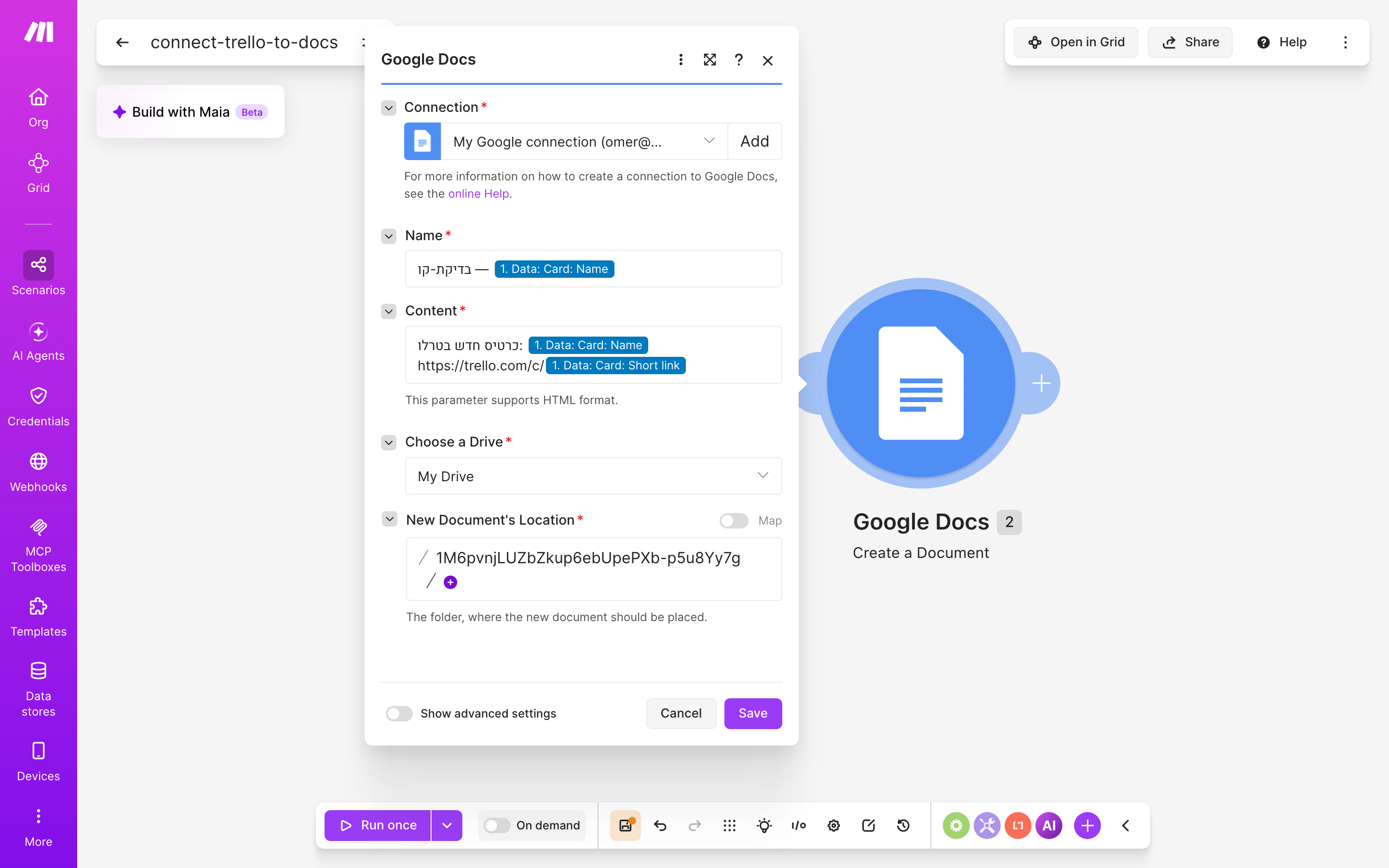Click Run once
Viewport: 1389px width, 868px height.
(x=378, y=826)
